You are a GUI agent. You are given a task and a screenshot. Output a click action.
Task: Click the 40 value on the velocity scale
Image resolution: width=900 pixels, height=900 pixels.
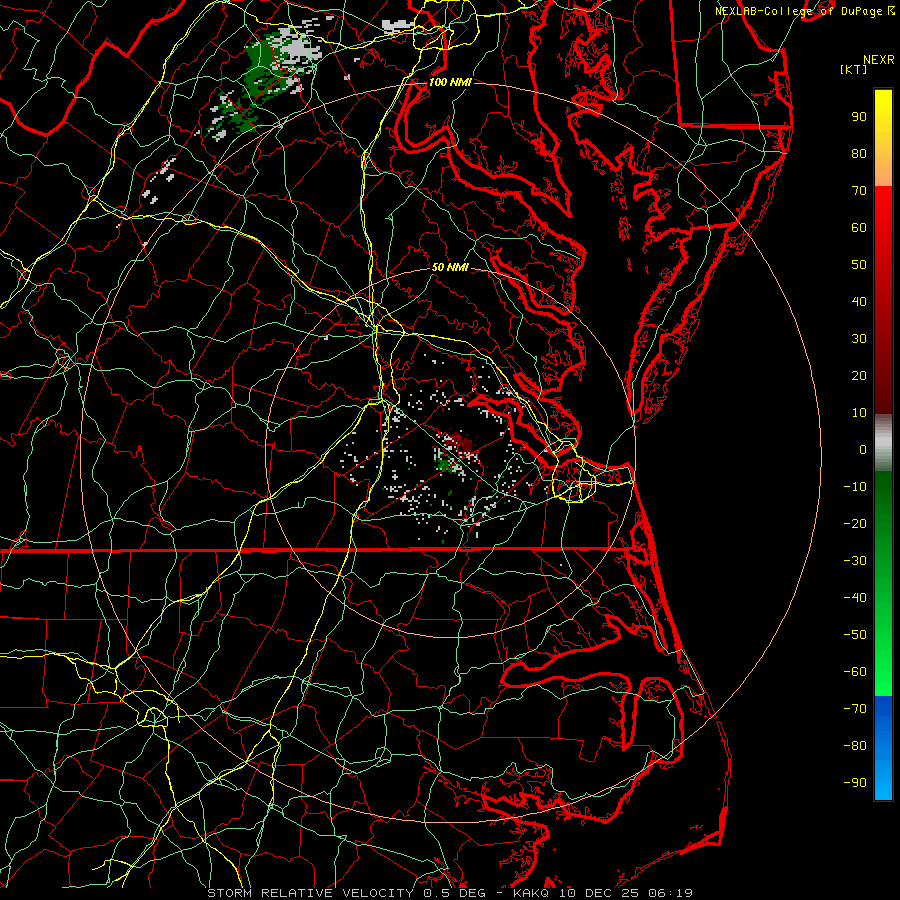point(859,302)
